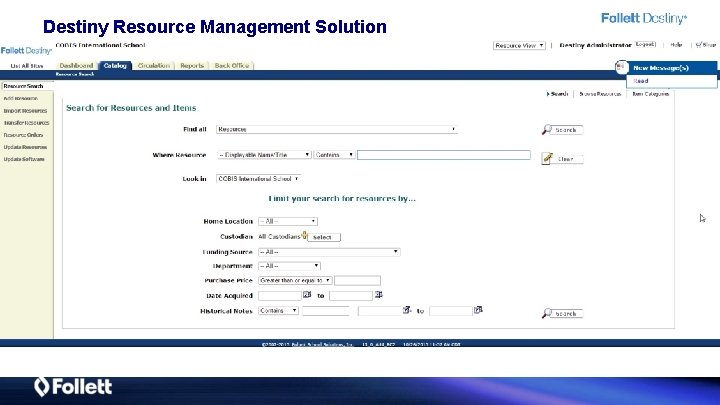The image size is (720, 405).
Task: Open calendar for Date Acquired start date
Action: pos(307,294)
